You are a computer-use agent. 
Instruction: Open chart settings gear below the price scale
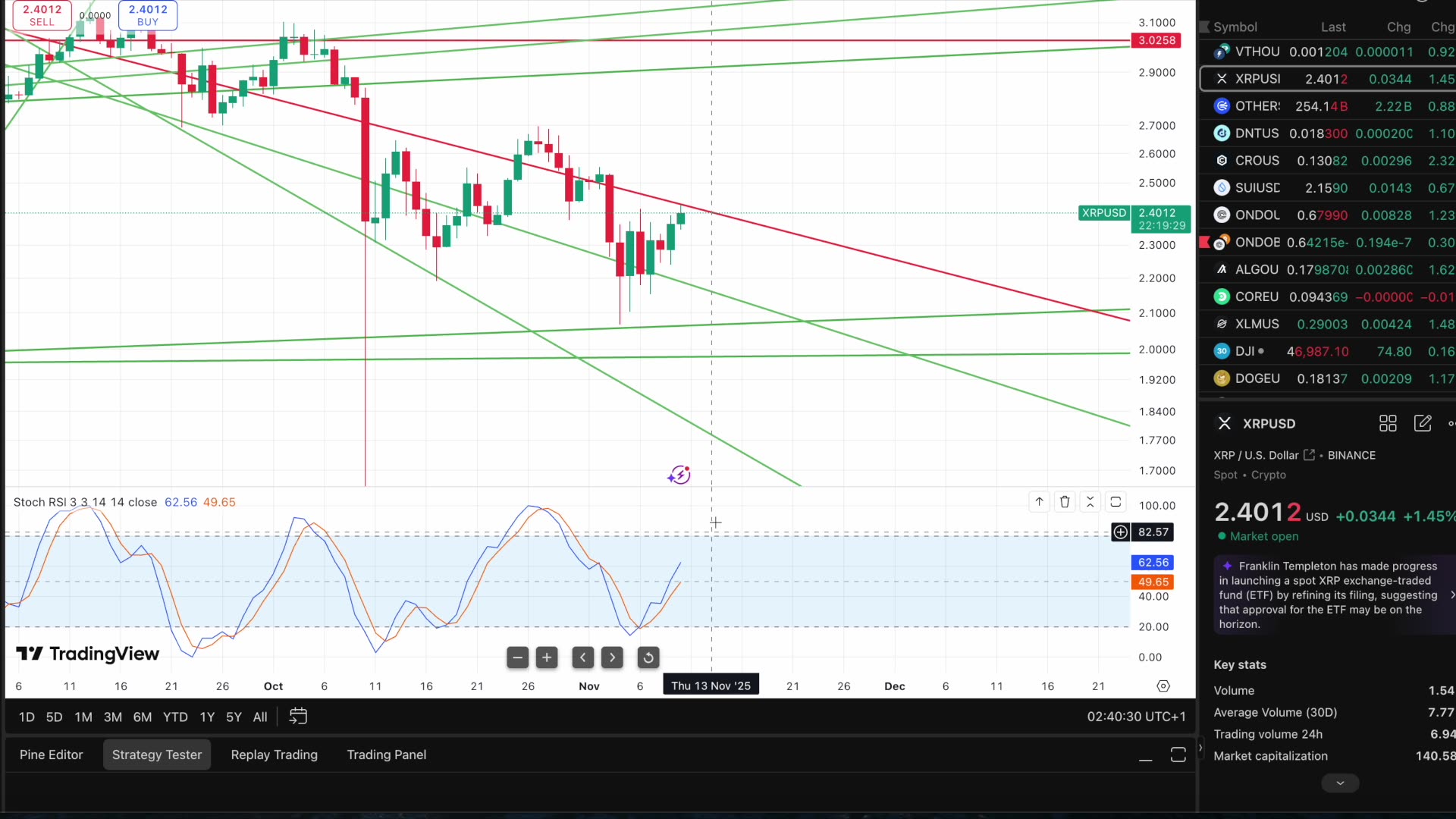(x=1164, y=686)
